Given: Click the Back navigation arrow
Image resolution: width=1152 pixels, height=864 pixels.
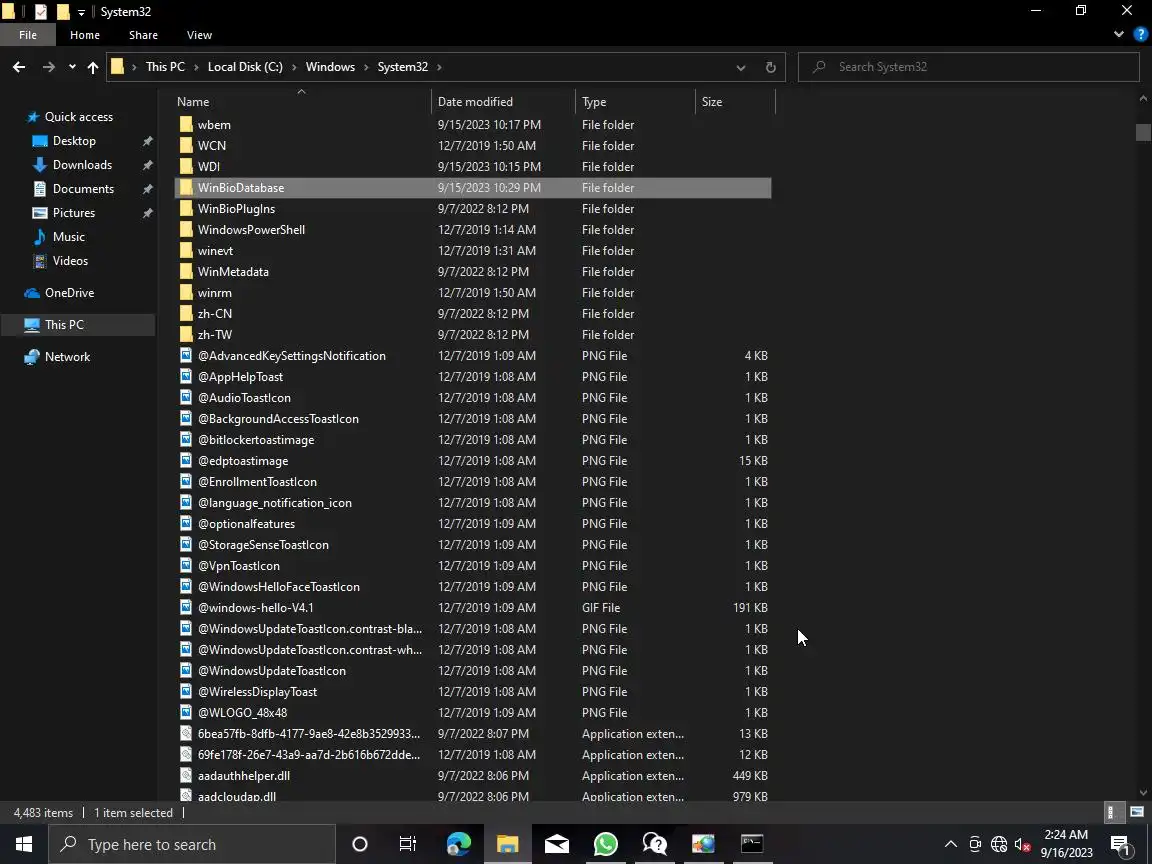Looking at the screenshot, I should tap(19, 67).
